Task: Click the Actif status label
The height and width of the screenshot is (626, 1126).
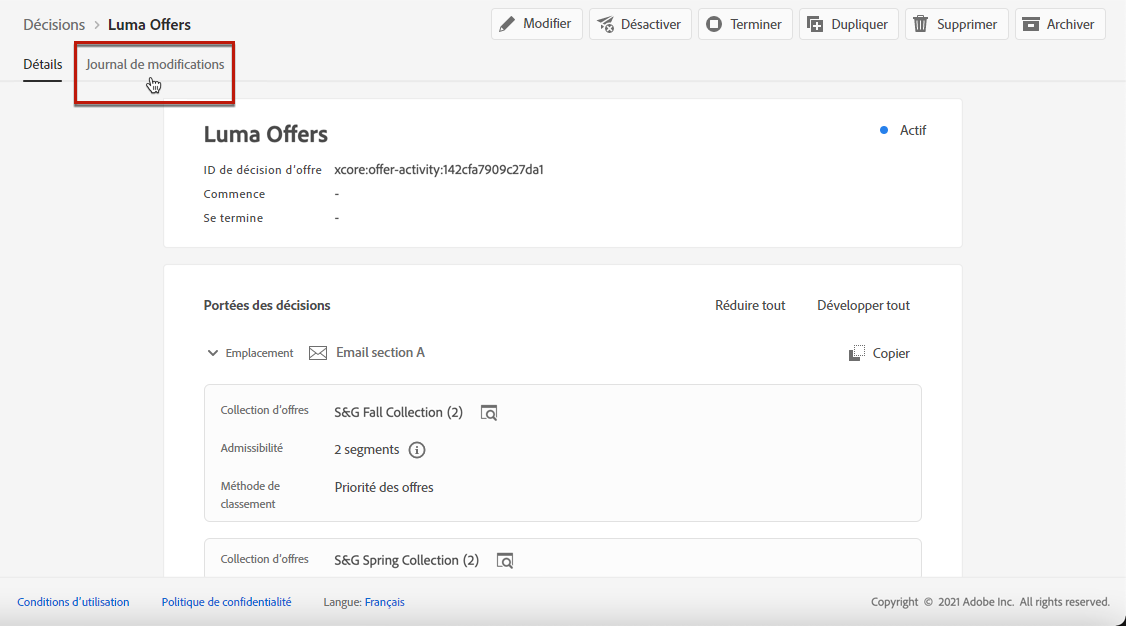Action: (x=913, y=130)
